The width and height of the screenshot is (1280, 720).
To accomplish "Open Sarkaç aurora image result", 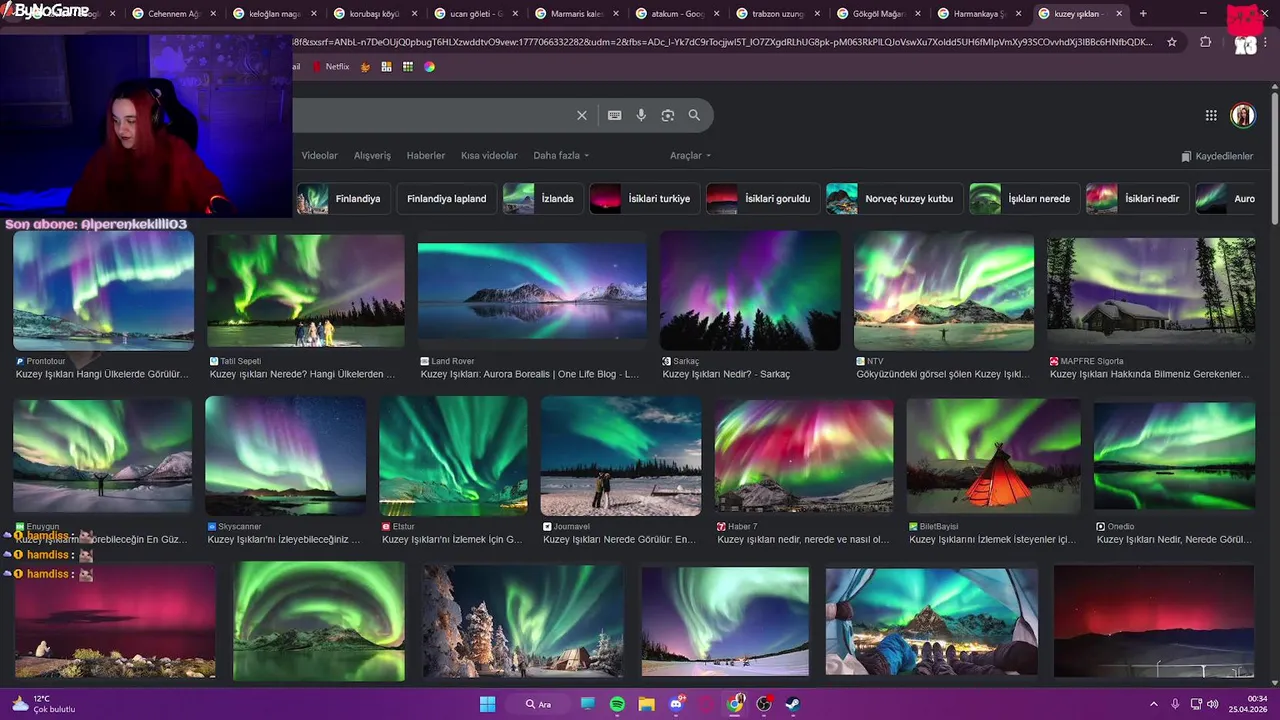I will point(750,291).
